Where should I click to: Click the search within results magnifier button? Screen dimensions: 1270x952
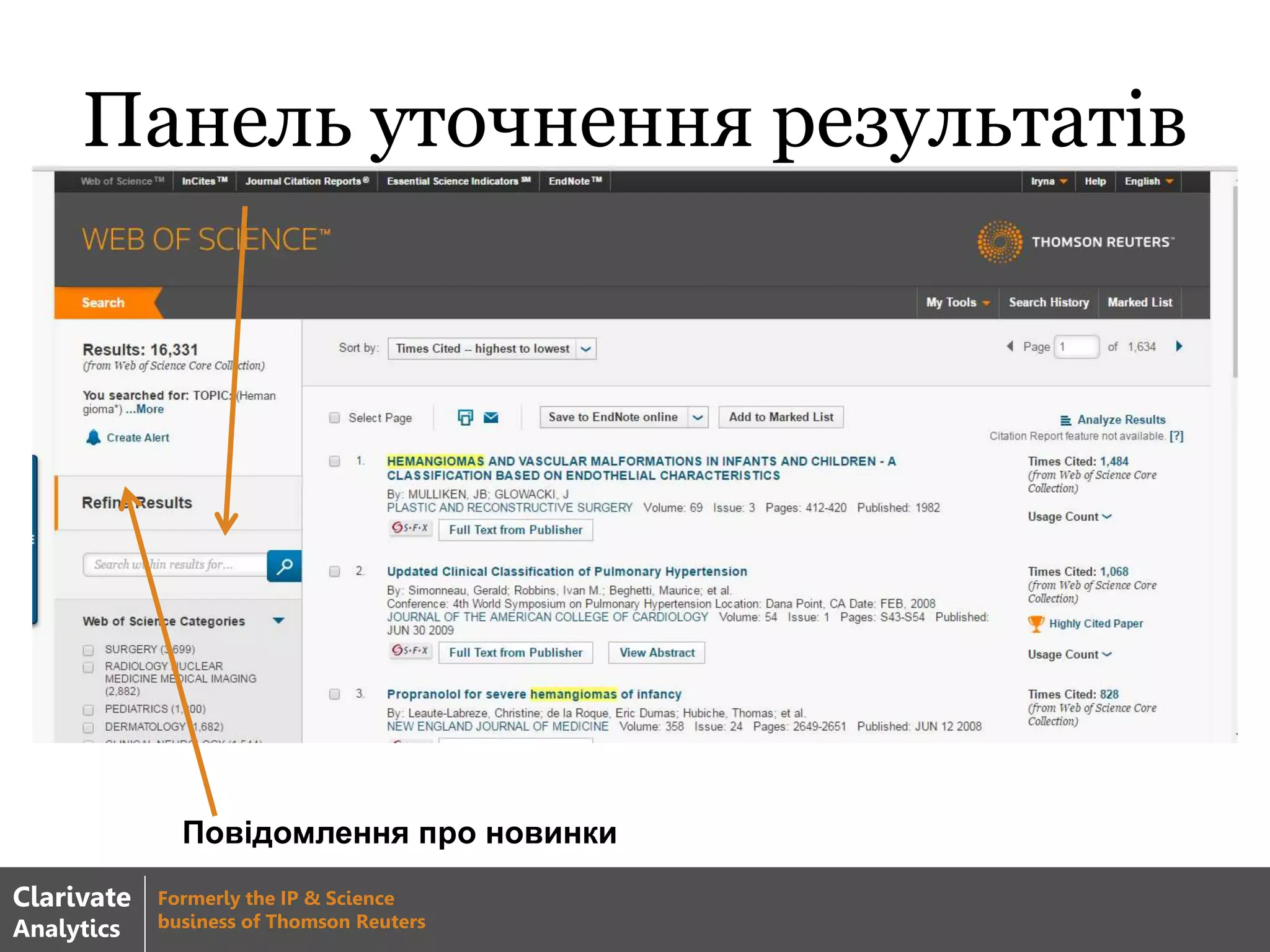pos(284,566)
